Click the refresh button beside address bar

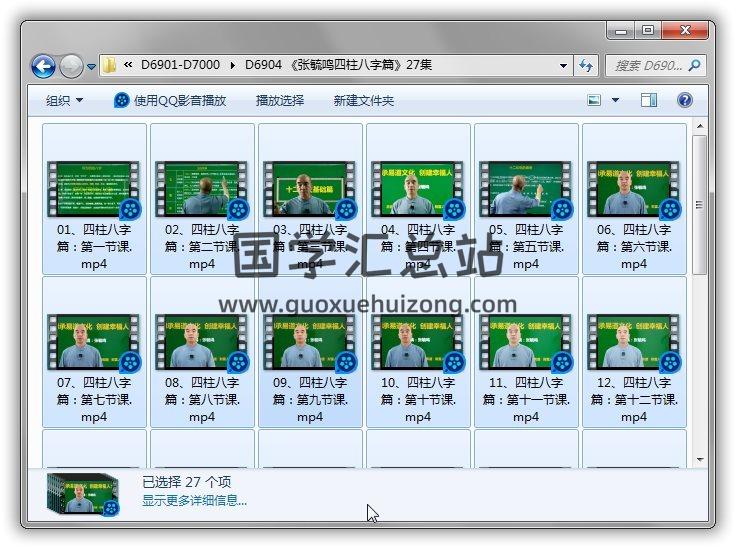(x=587, y=66)
